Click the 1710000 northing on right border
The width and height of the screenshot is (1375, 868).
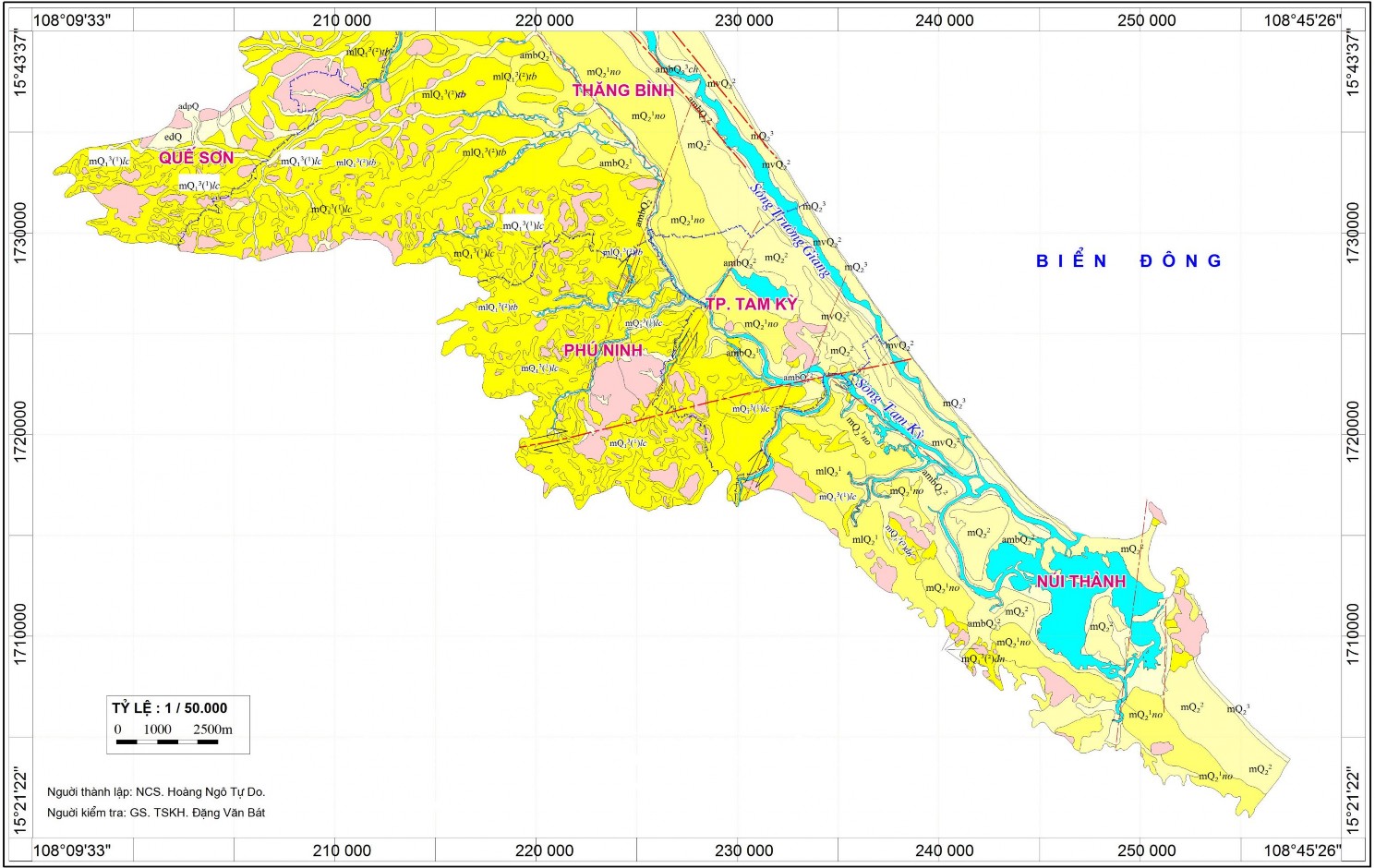click(x=1354, y=635)
